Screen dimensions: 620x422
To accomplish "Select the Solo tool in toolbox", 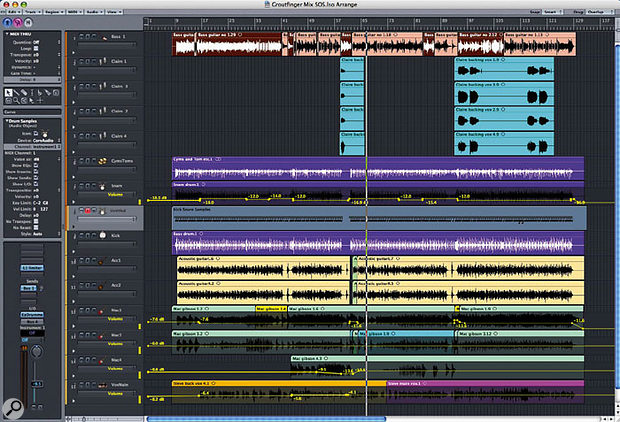I will click(56, 93).
